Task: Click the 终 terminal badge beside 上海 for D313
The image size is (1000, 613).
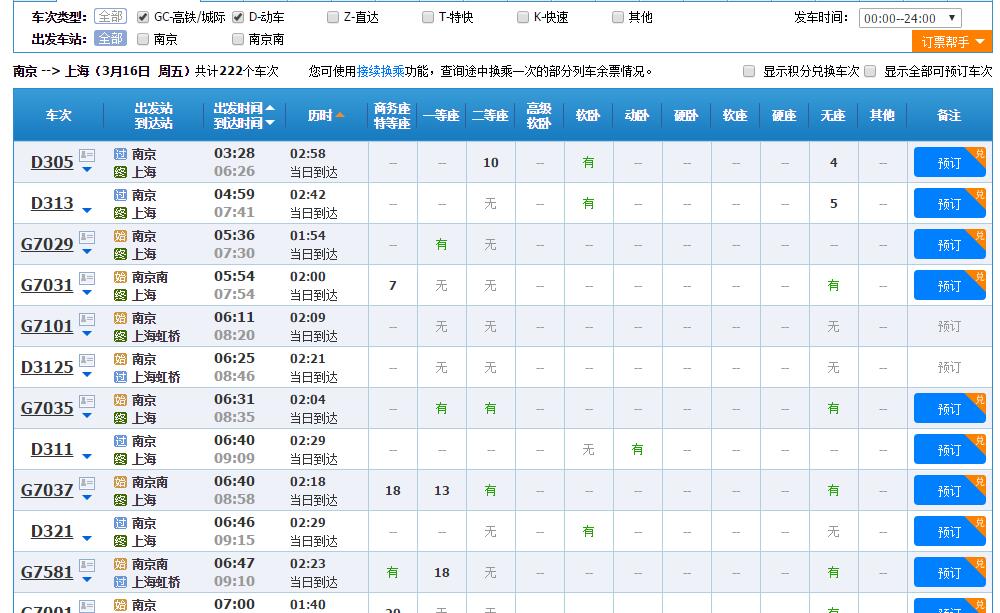Action: point(119,212)
